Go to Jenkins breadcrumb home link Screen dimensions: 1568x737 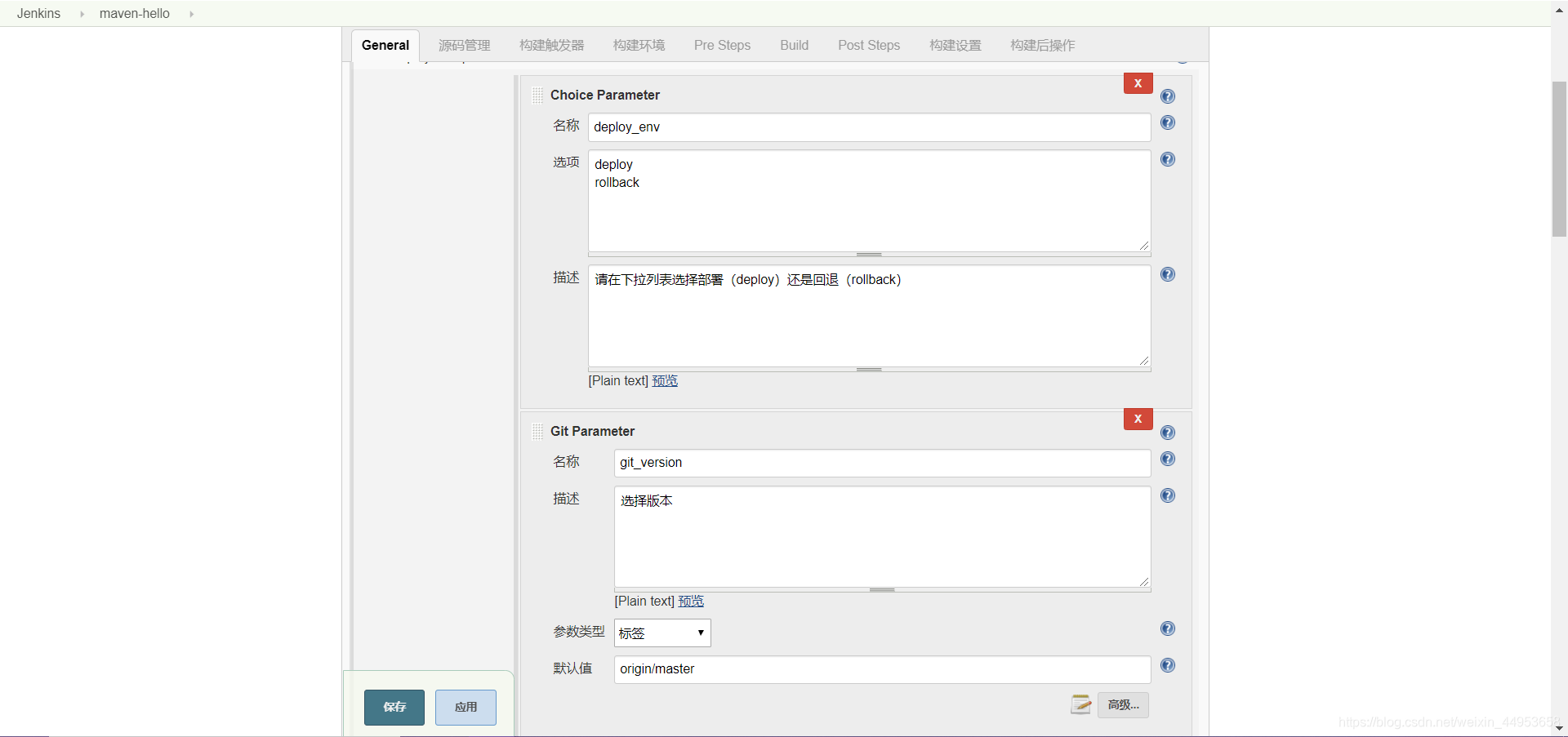(x=38, y=14)
